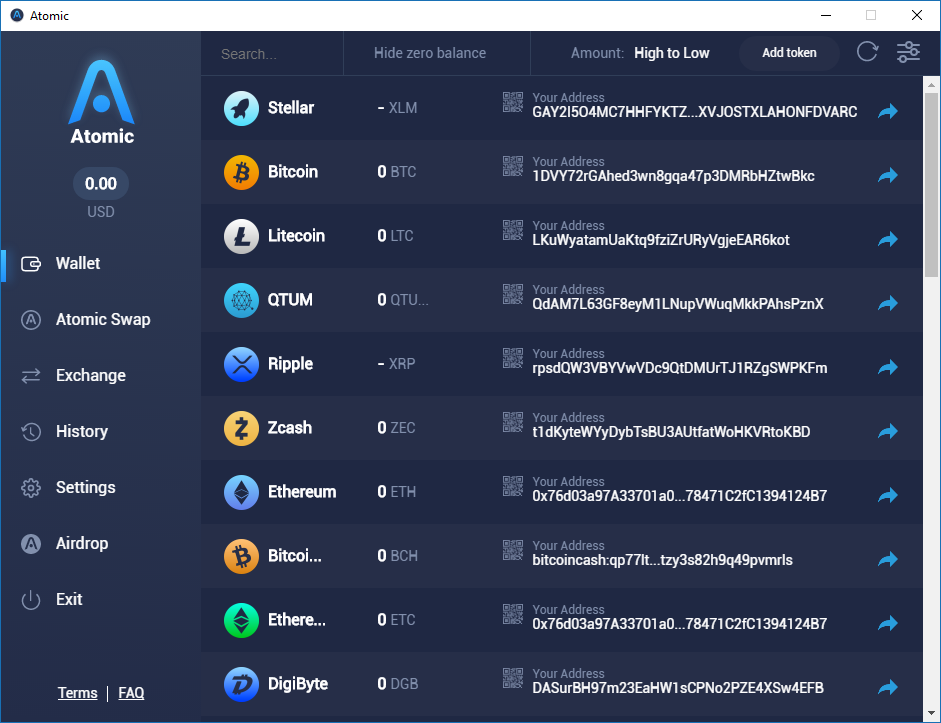This screenshot has height=723, width=941.
Task: Show QR code for Litecoin address
Action: click(513, 230)
